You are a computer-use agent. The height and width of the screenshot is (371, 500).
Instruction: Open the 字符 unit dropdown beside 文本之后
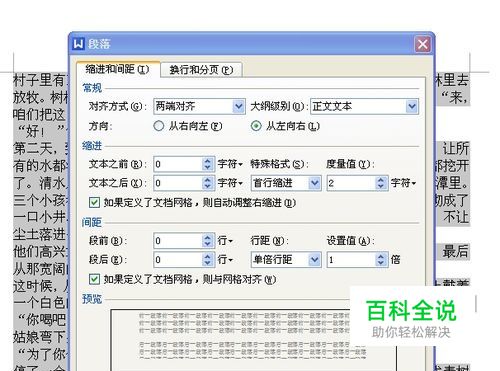pyautogui.click(x=230, y=183)
